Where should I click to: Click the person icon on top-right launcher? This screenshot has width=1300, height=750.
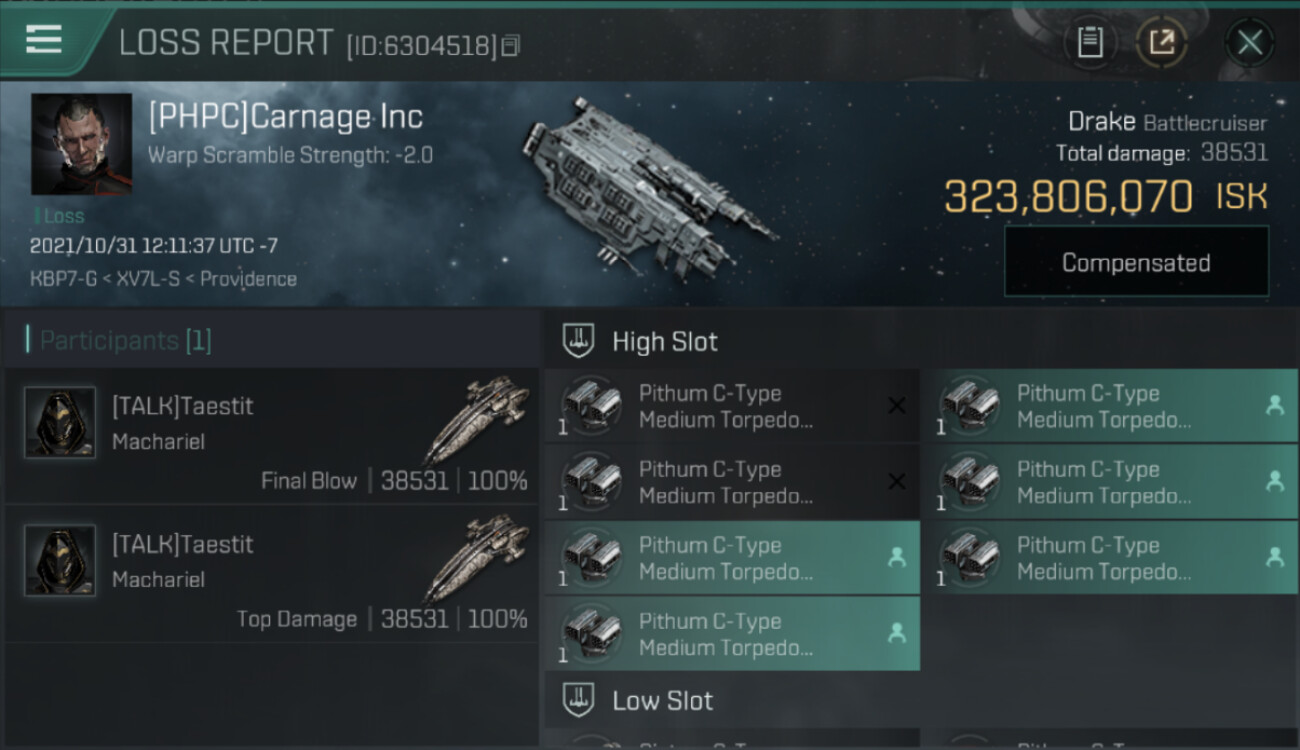(x=1275, y=405)
